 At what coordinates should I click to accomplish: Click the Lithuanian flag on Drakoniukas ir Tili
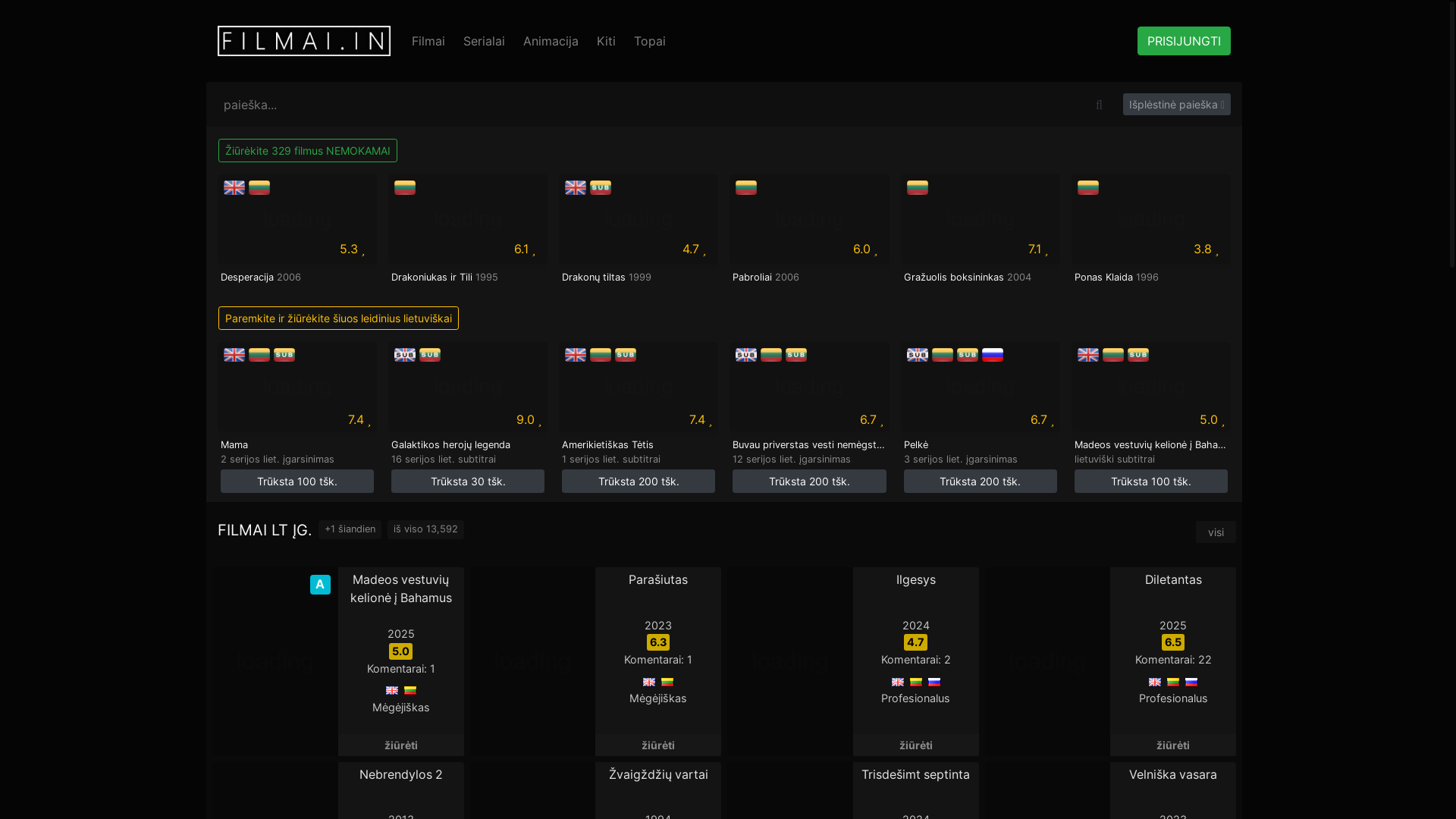405,187
